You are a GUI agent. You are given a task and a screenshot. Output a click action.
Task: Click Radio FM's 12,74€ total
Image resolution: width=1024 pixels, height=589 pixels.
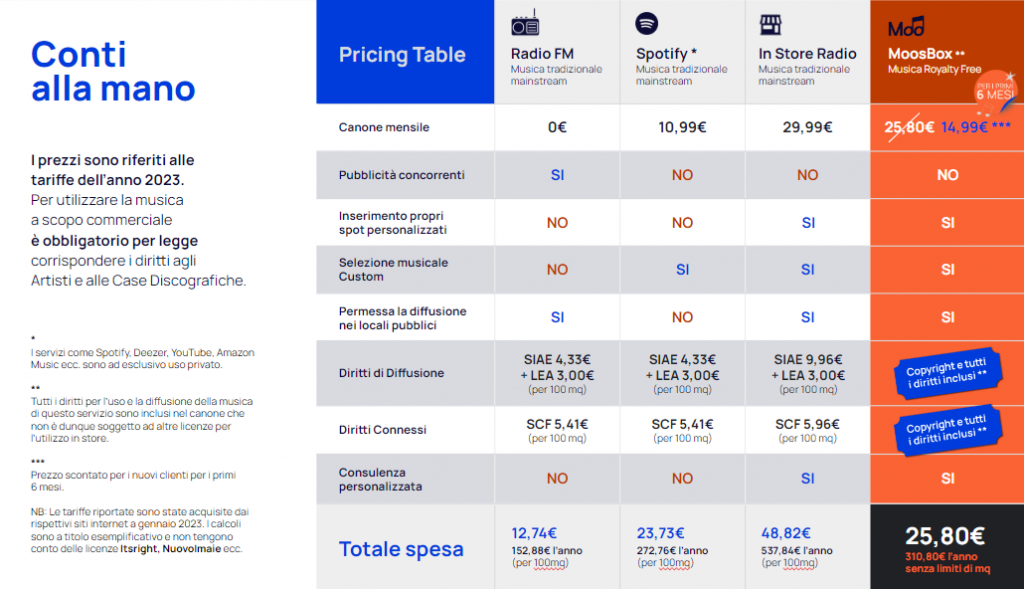pos(534,533)
